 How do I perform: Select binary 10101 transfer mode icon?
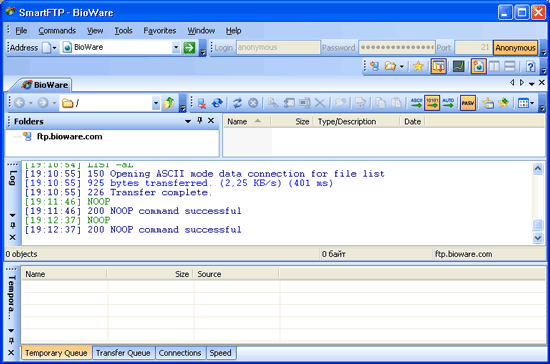point(432,103)
